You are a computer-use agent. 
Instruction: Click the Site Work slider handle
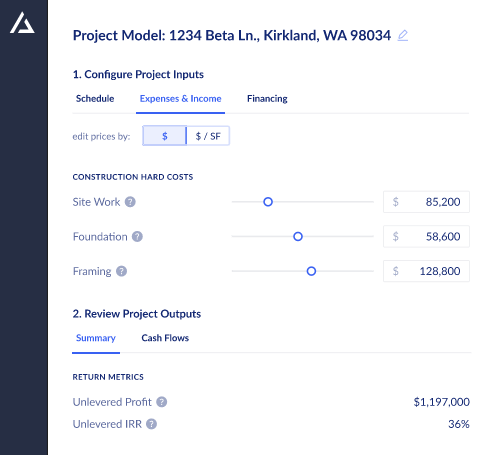268,202
